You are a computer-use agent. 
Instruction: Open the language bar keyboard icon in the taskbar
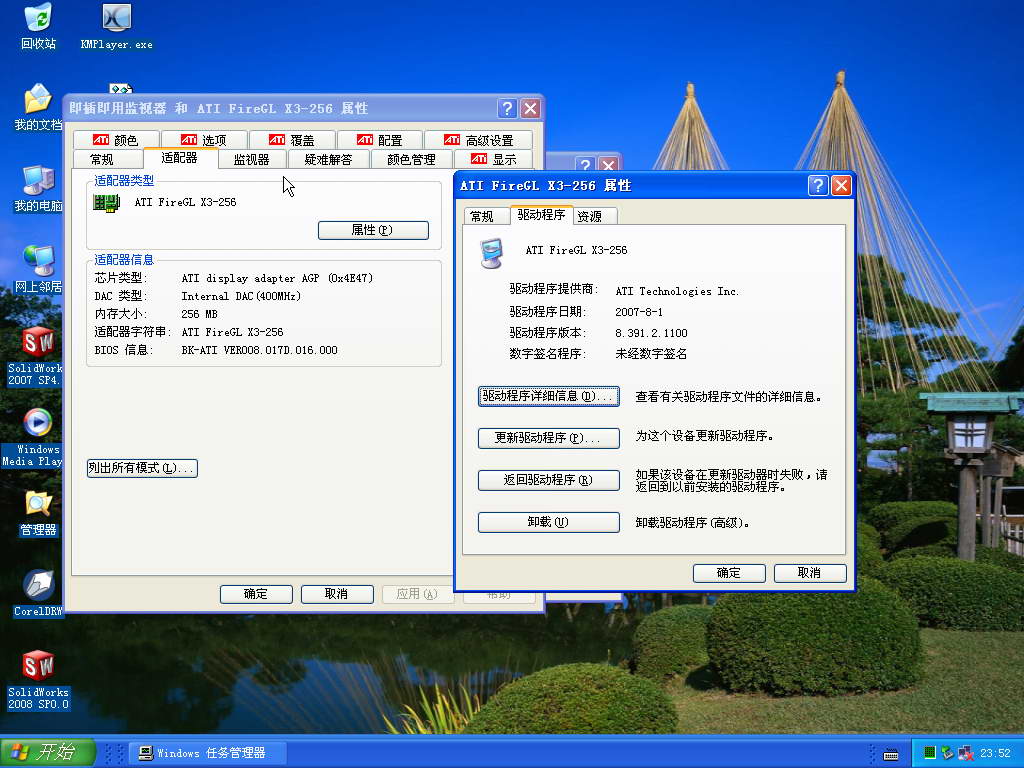coord(891,754)
